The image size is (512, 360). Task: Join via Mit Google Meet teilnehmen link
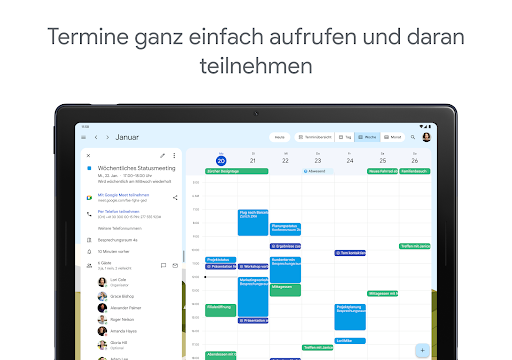(x=123, y=195)
